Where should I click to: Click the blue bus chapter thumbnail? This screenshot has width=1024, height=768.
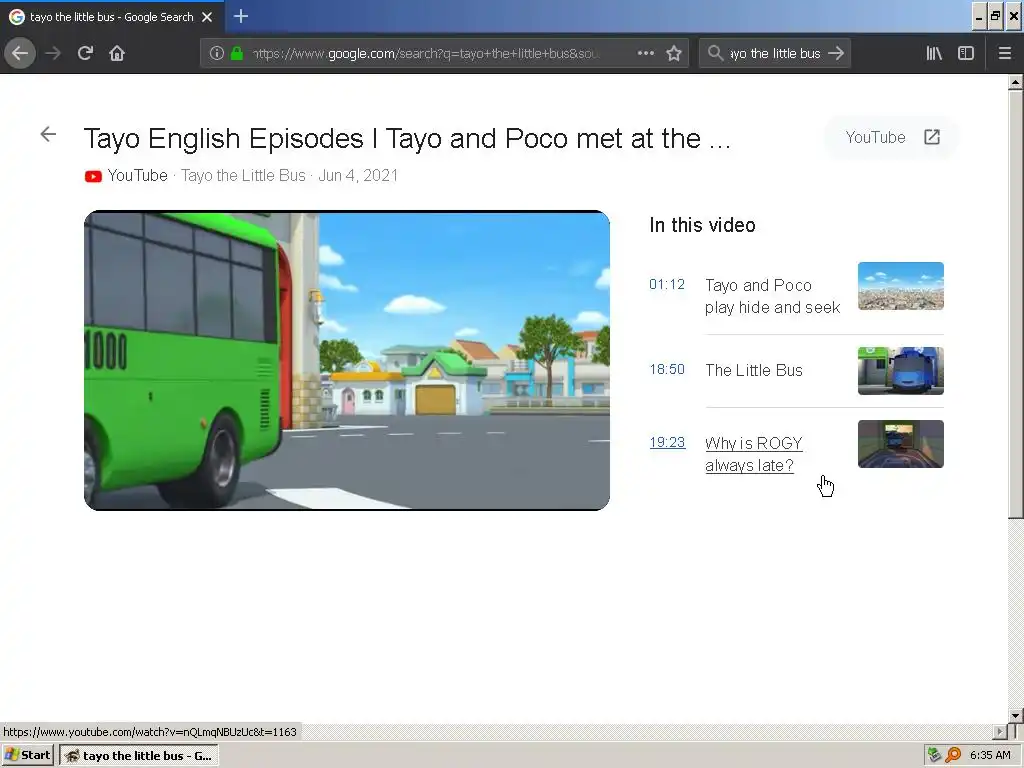901,371
